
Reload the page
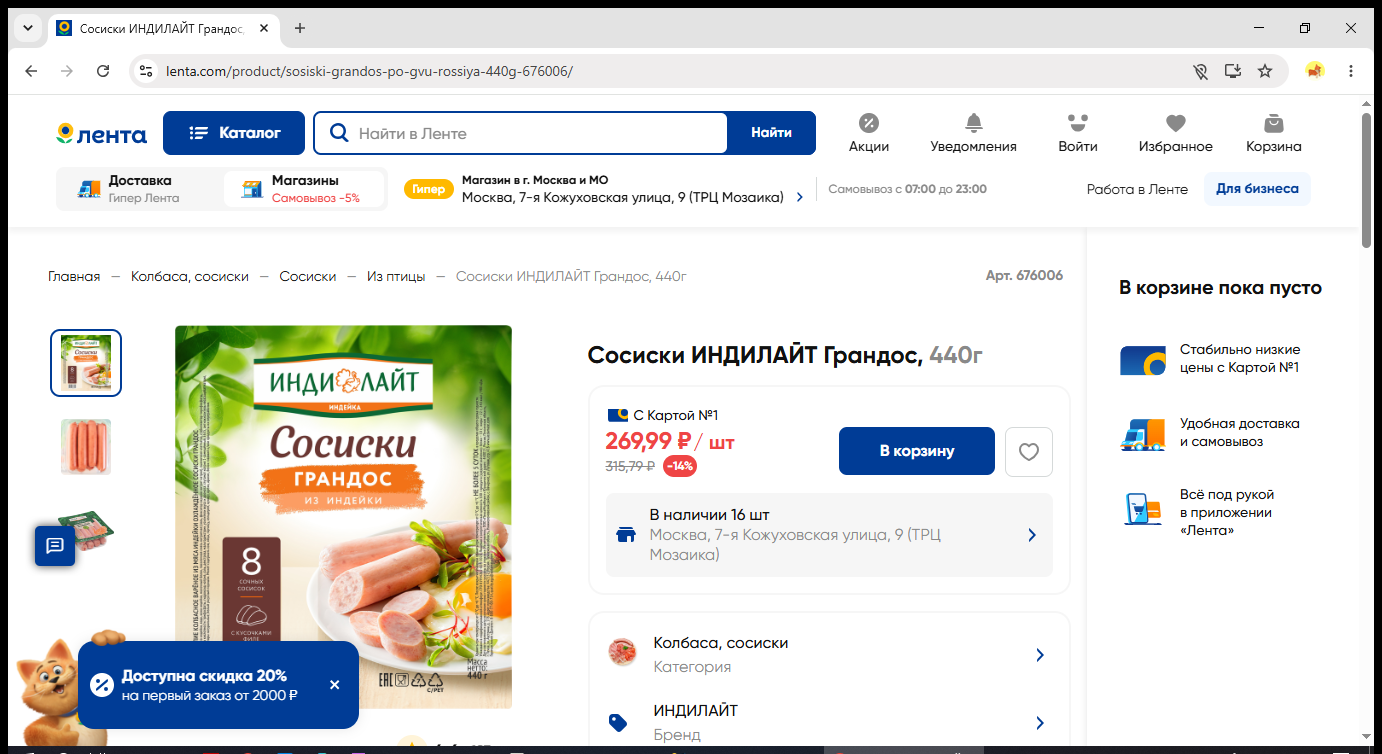103,71
